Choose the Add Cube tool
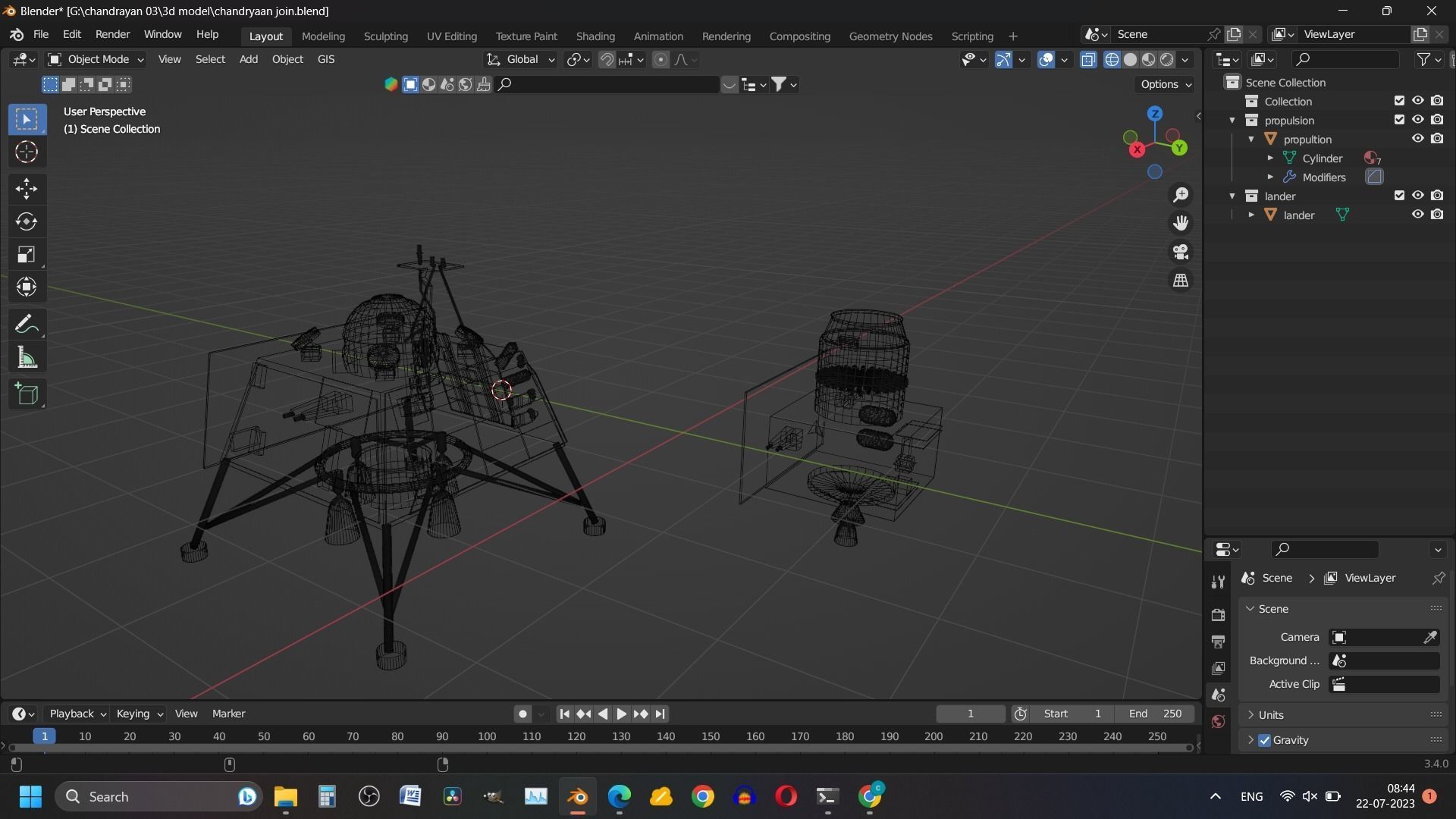The height and width of the screenshot is (819, 1456). tap(27, 394)
